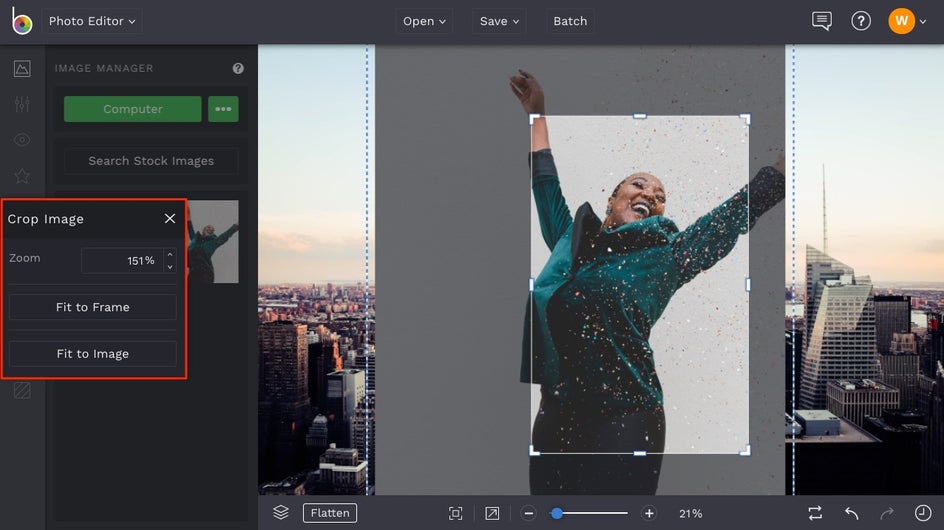
Task: Open the Touch Up eye sidebar icon
Action: [x=22, y=140]
